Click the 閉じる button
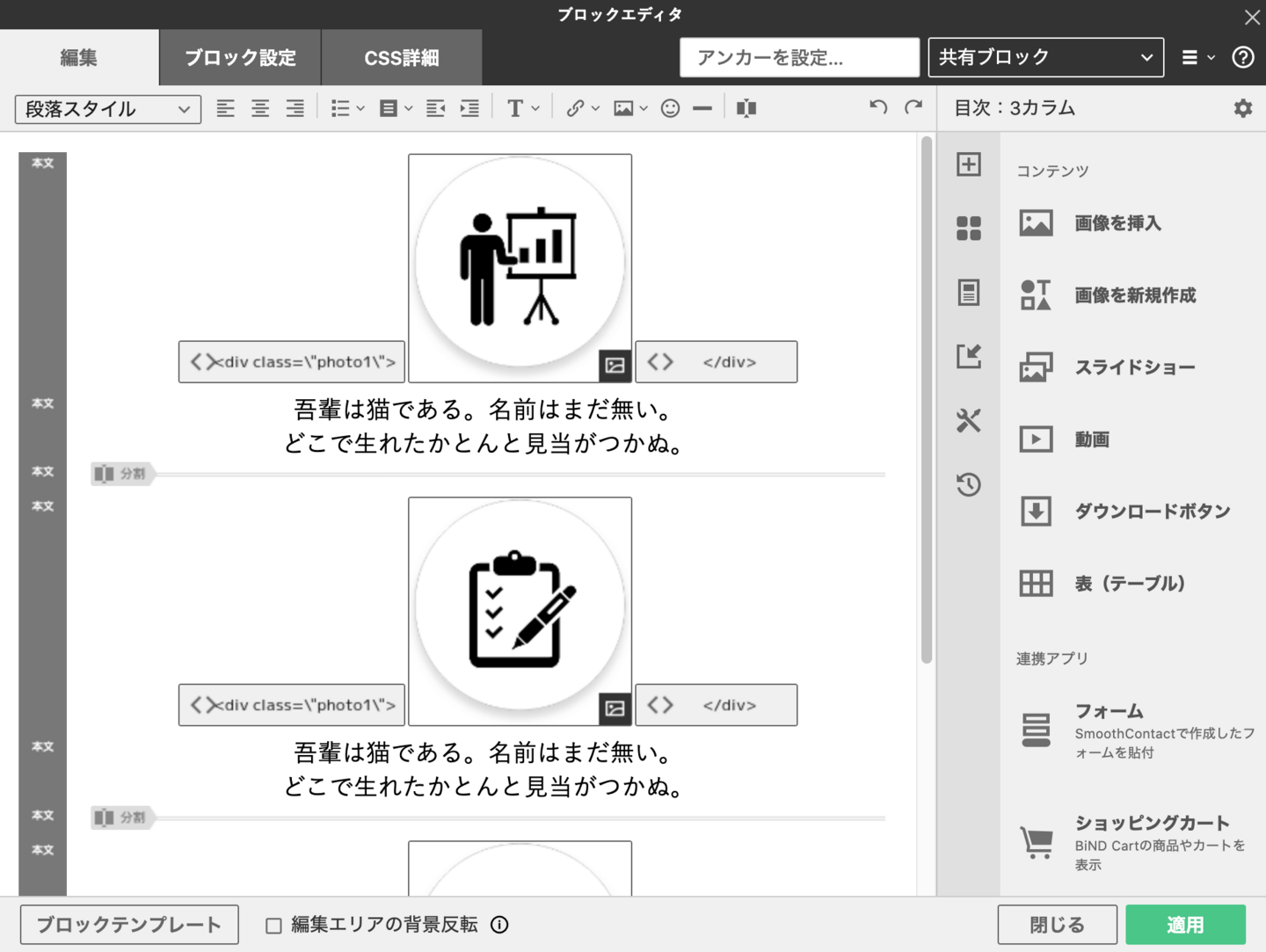The image size is (1266, 952). [x=1057, y=925]
